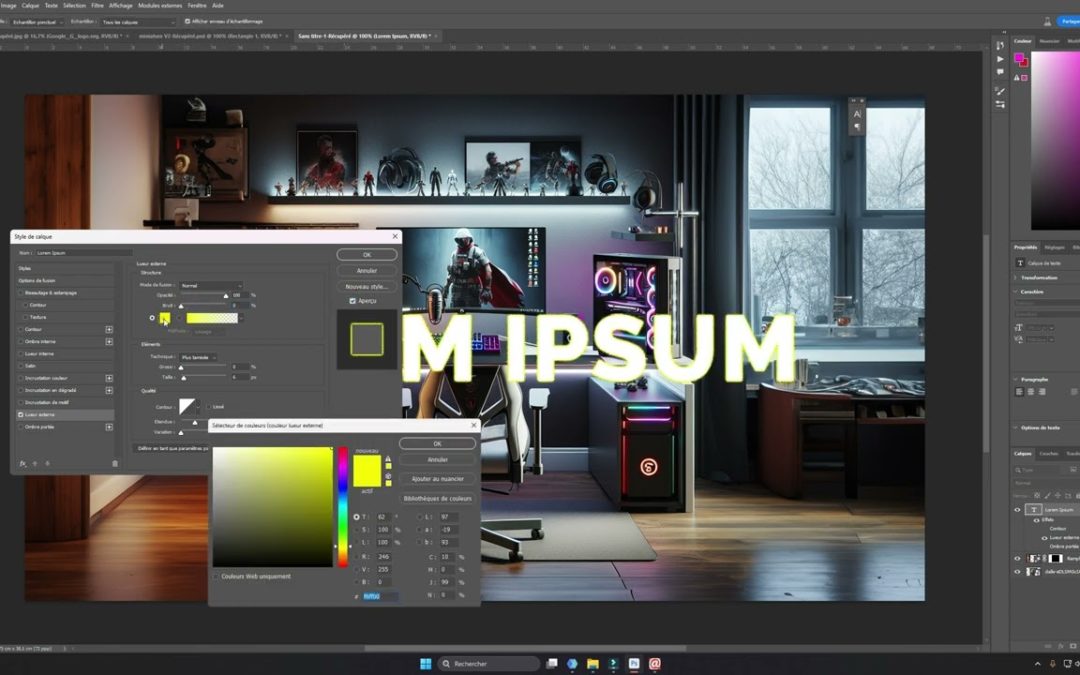
Task: Add another Contour effect with plus icon
Action: pyautogui.click(x=109, y=329)
